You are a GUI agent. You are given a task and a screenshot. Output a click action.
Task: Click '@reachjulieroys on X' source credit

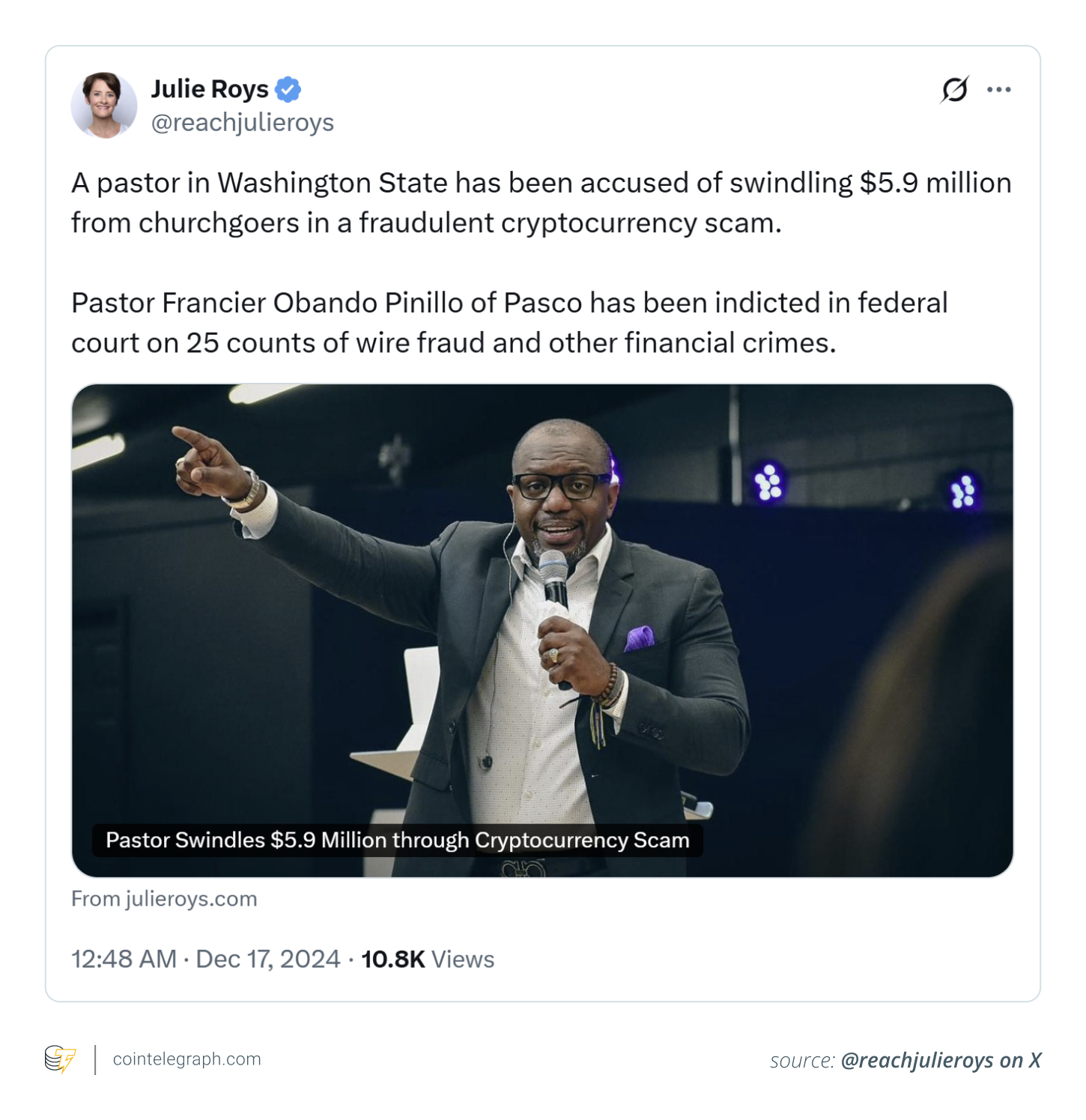coord(941,1060)
